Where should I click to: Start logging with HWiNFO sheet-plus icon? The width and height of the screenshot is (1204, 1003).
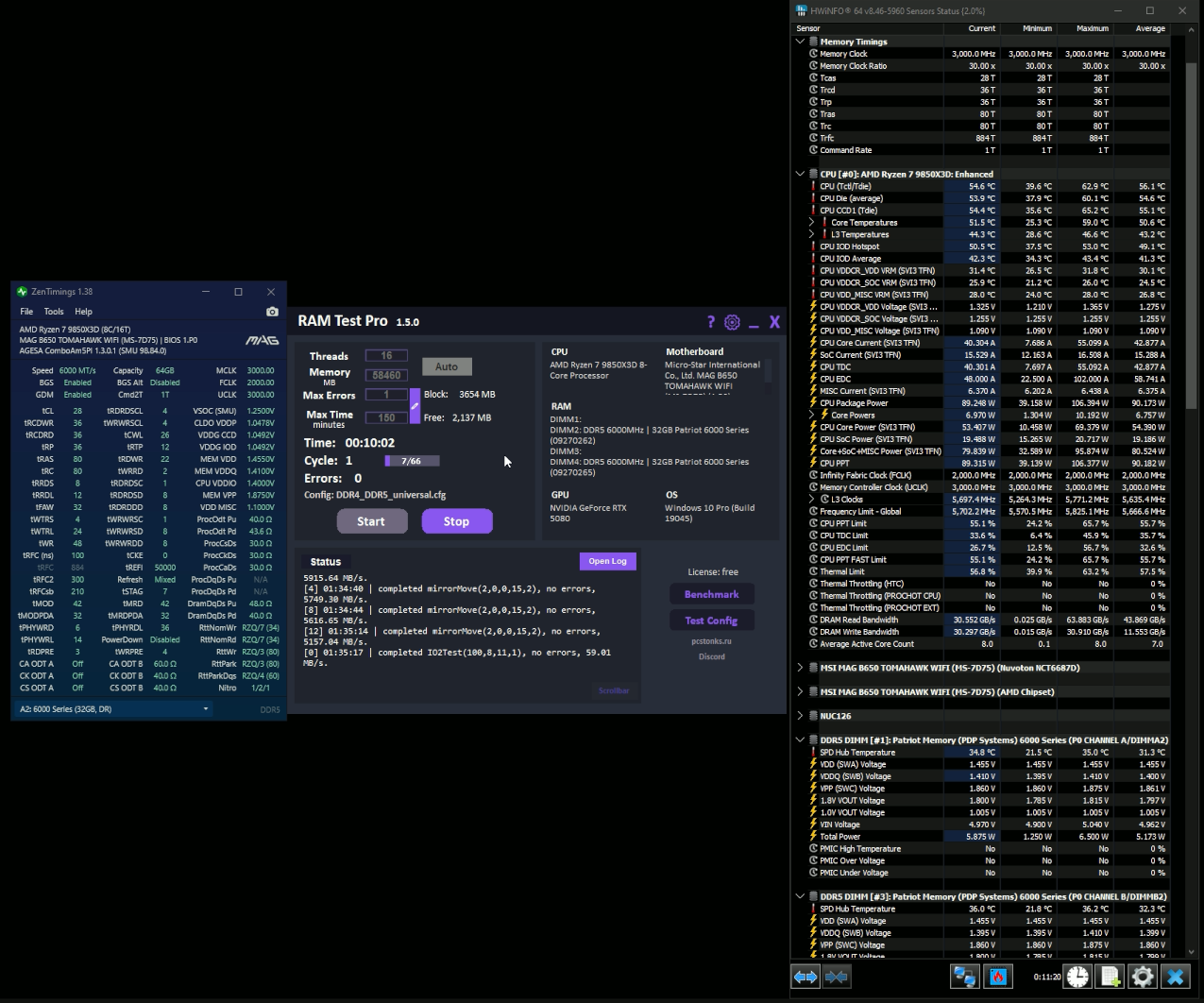click(x=1111, y=977)
